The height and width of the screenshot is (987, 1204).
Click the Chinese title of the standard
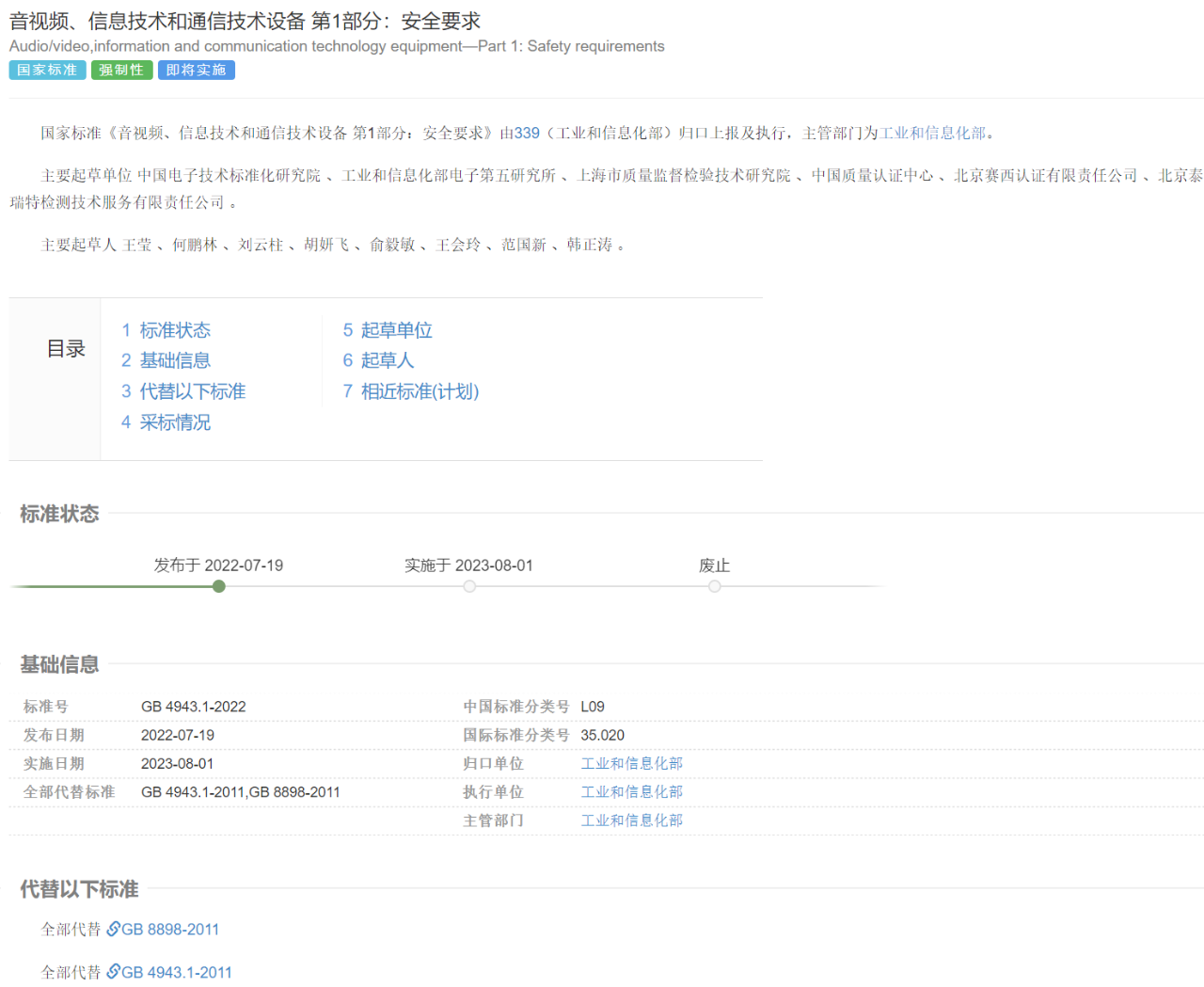(x=246, y=21)
